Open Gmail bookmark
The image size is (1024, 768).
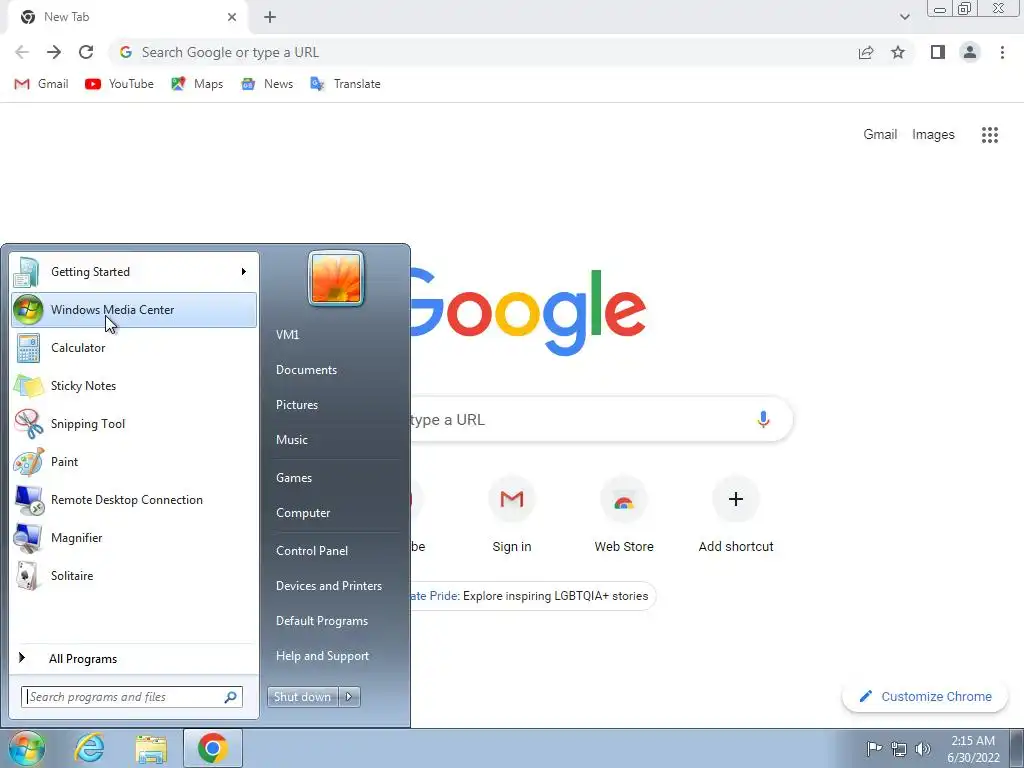(41, 84)
